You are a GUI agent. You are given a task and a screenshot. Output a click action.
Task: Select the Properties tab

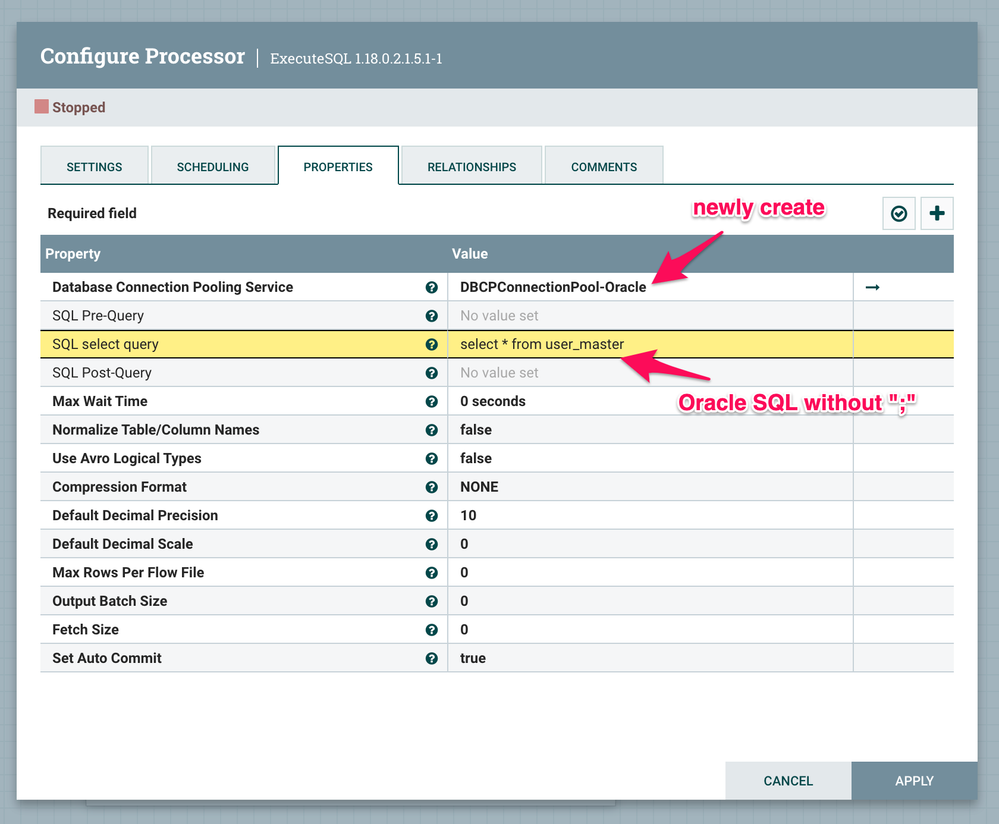[338, 166]
